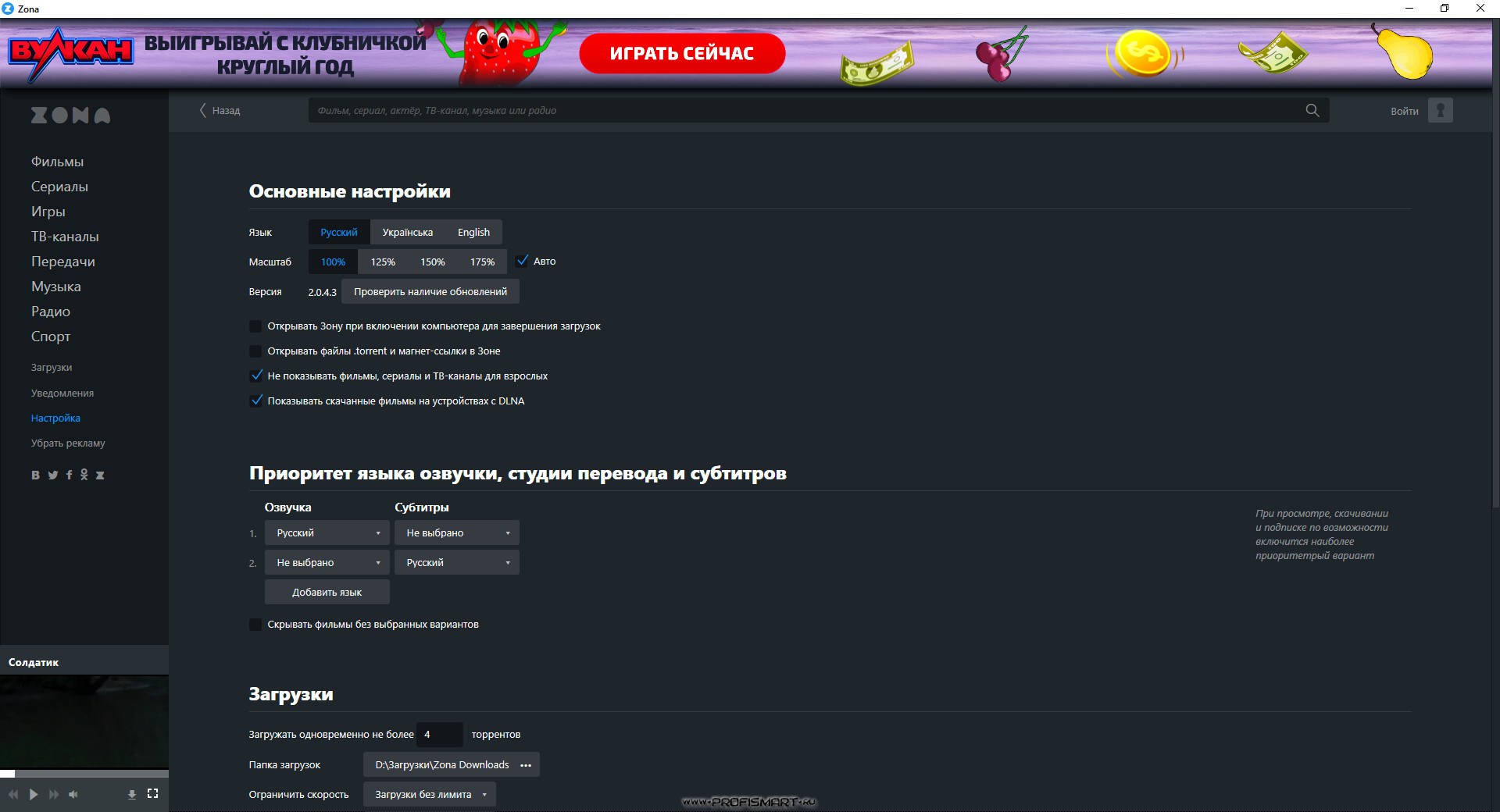This screenshot has width=1500, height=812.
Task: Open the Facebook social link icon
Action: point(69,475)
